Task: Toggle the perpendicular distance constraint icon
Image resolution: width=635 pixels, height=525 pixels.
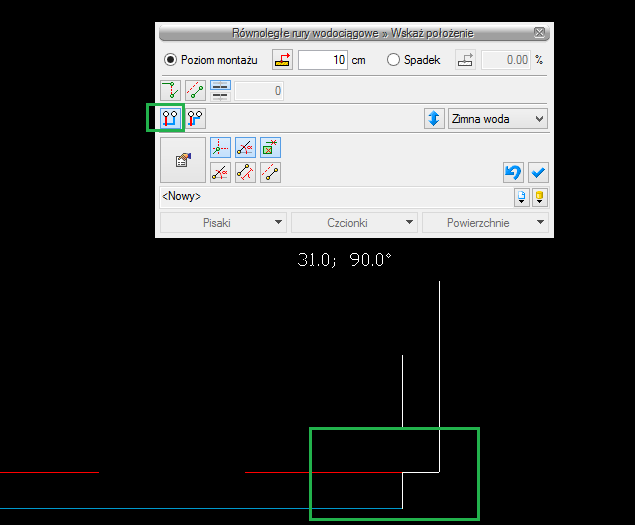Action: 245,173
